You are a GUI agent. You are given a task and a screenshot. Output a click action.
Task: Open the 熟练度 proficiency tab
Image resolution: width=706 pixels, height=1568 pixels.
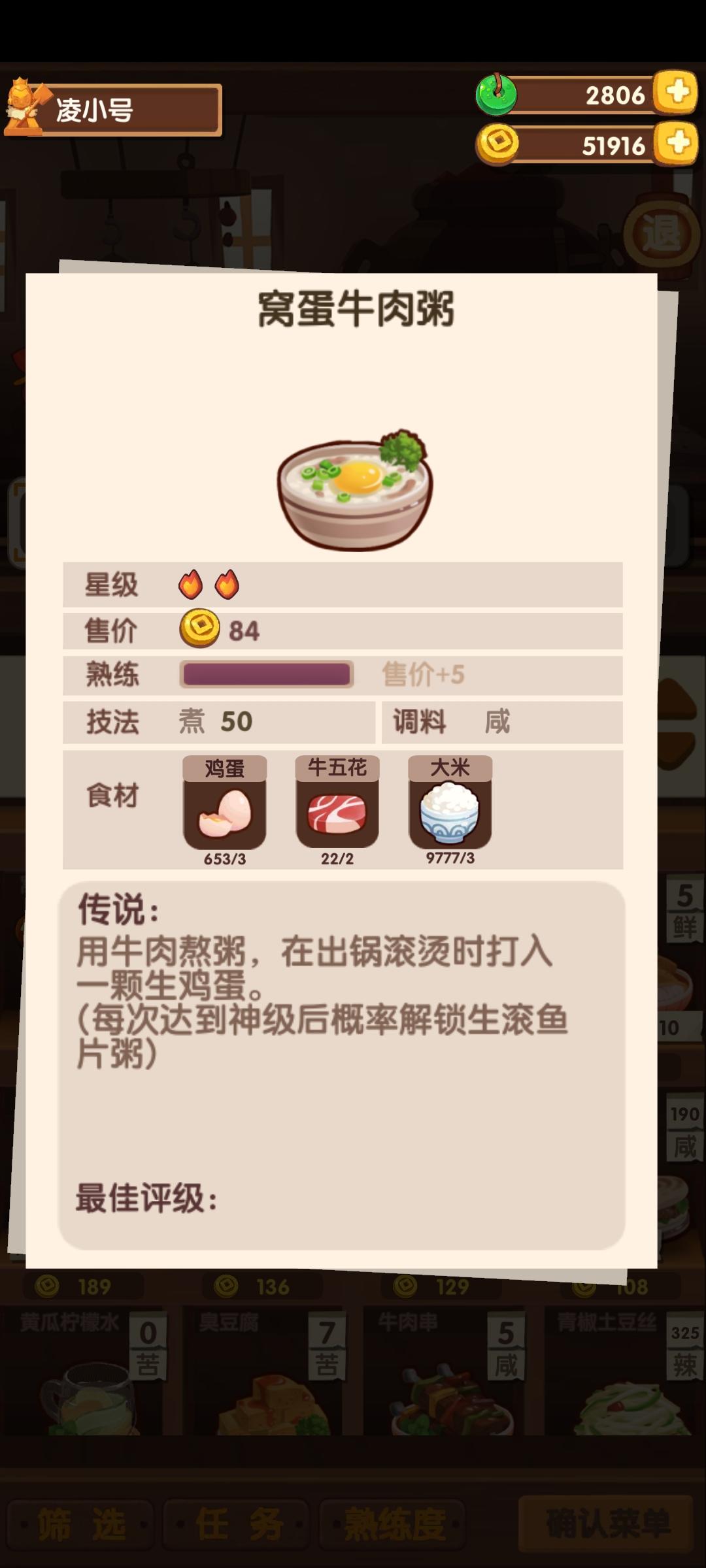(392, 1526)
